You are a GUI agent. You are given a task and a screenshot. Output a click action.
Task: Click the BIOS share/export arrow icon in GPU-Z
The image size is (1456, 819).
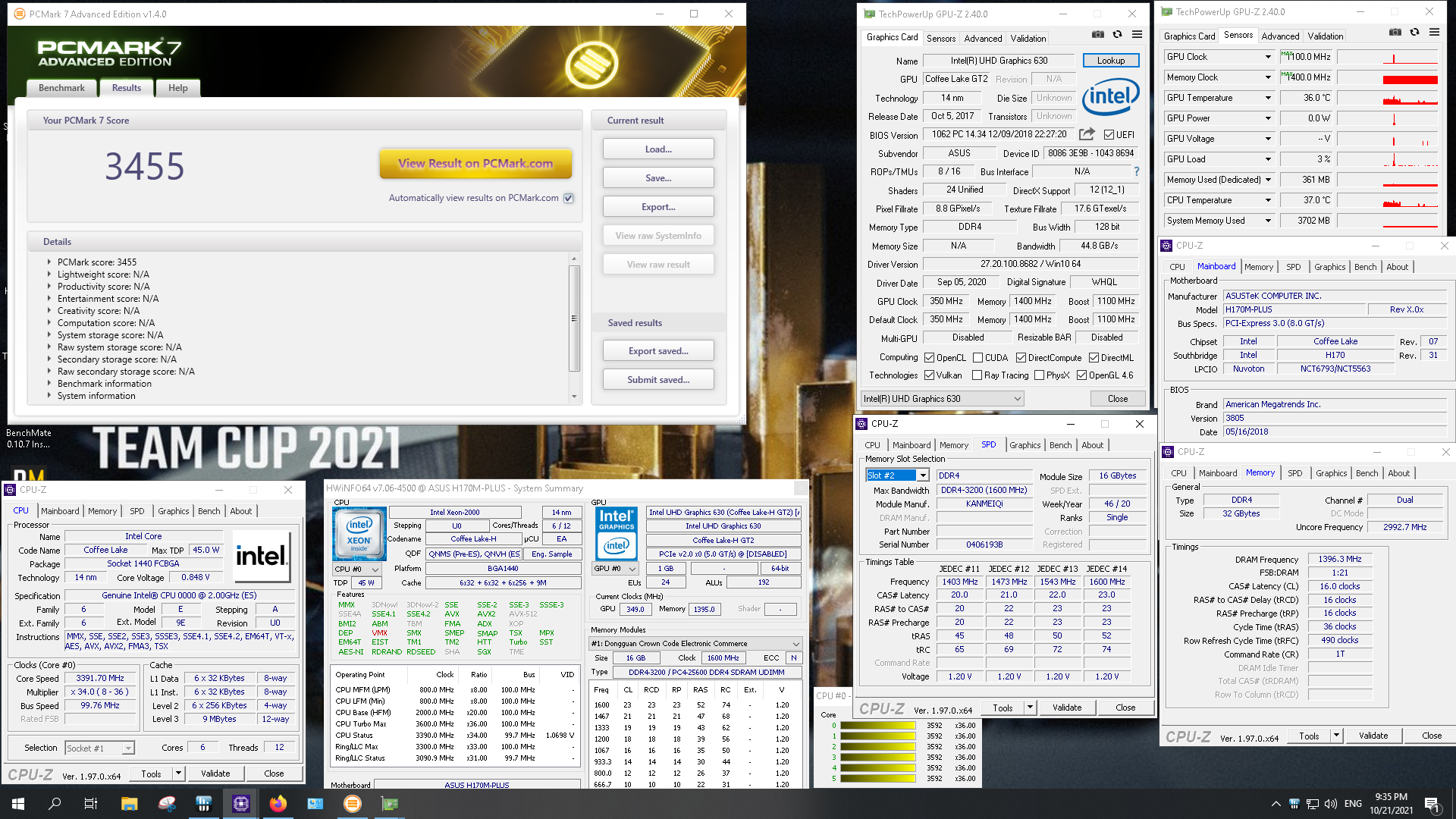(1087, 134)
